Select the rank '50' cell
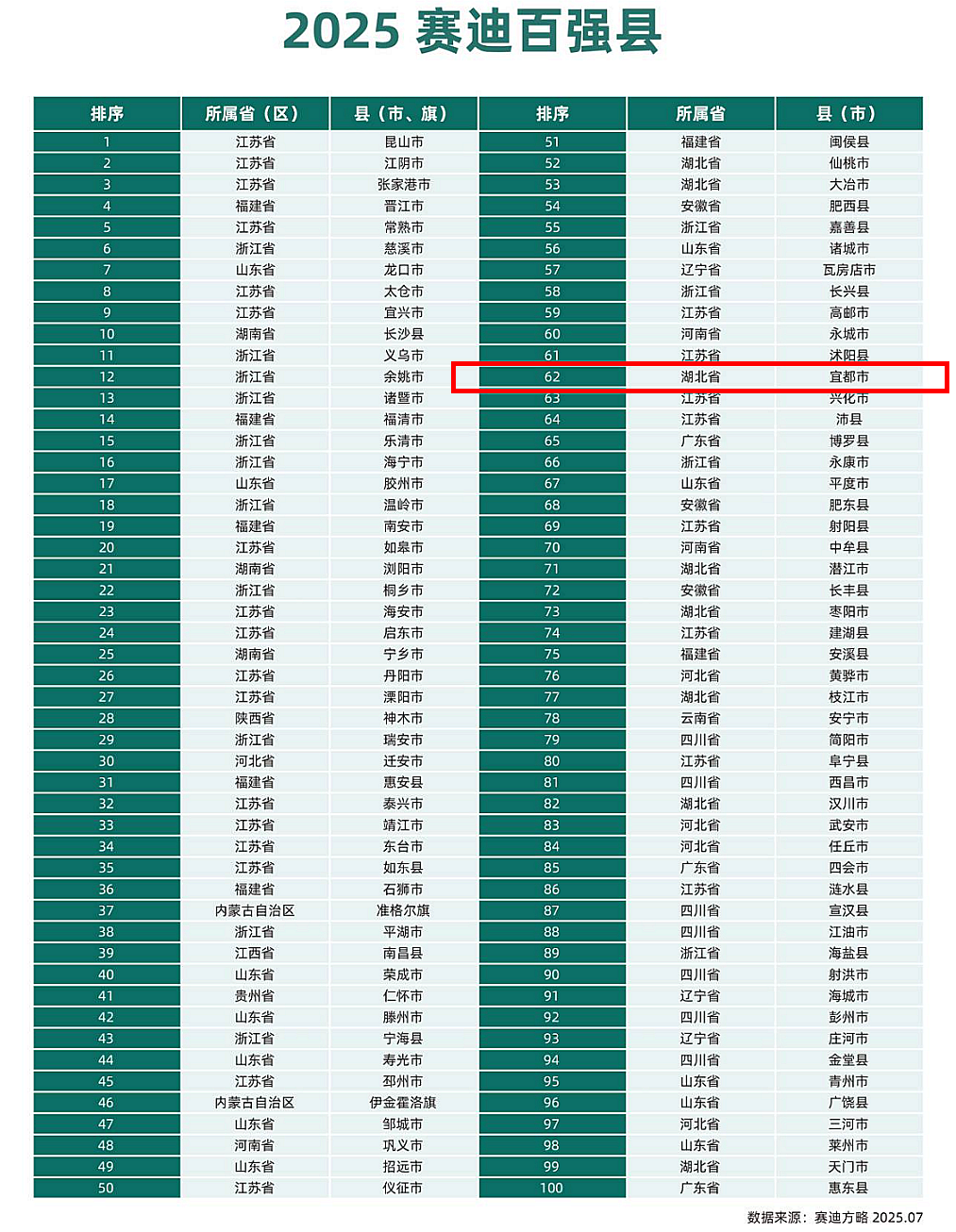The width and height of the screenshot is (956, 1232). (x=107, y=1188)
